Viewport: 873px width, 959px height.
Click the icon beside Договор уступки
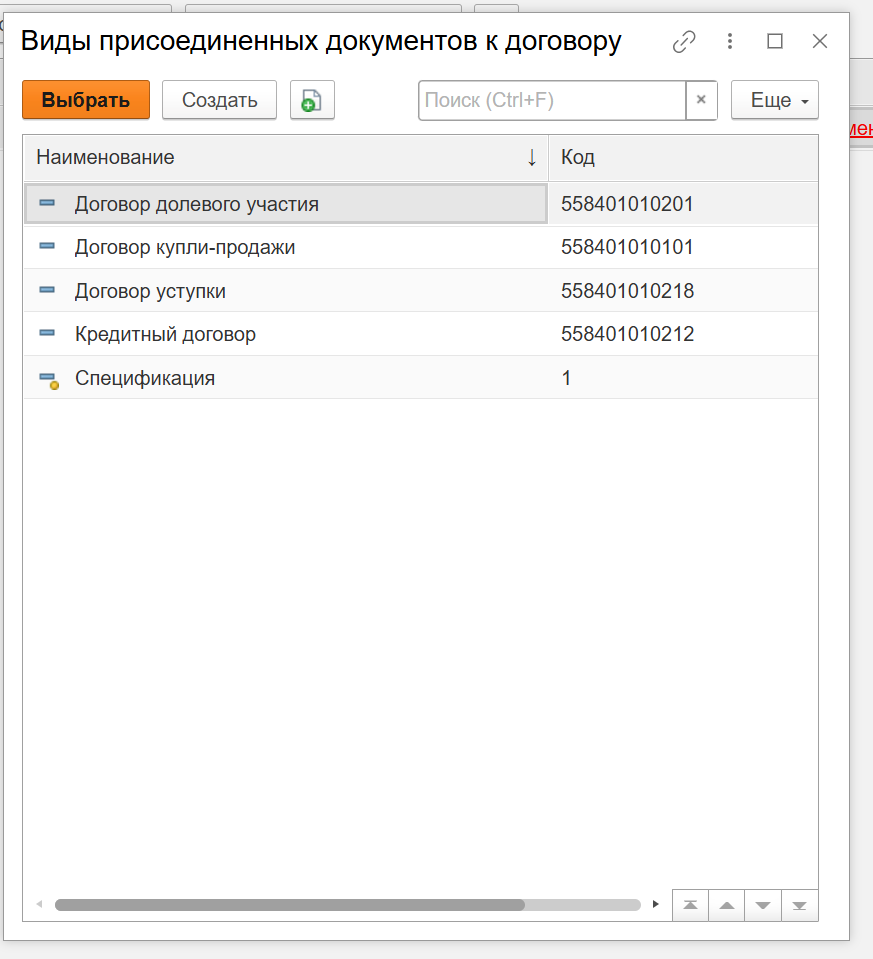point(47,291)
